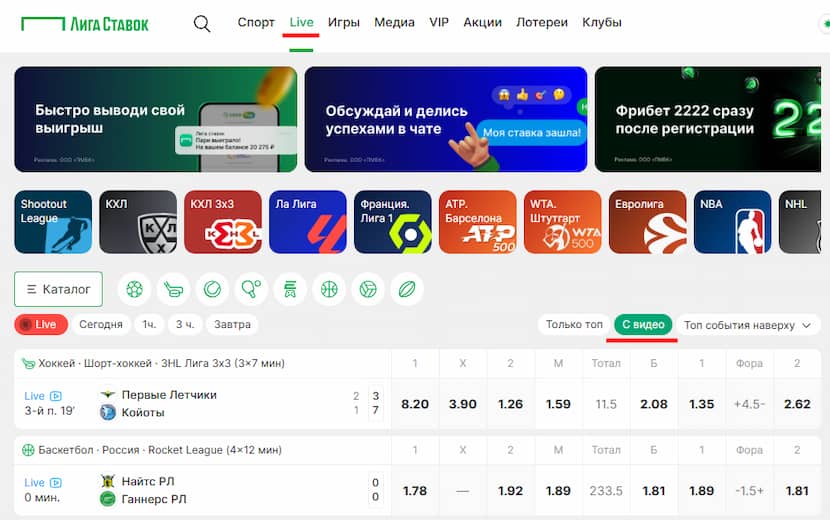Open video stream icon for Первые Летчики match
Screen dimensions: 830x520
coord(56,396)
